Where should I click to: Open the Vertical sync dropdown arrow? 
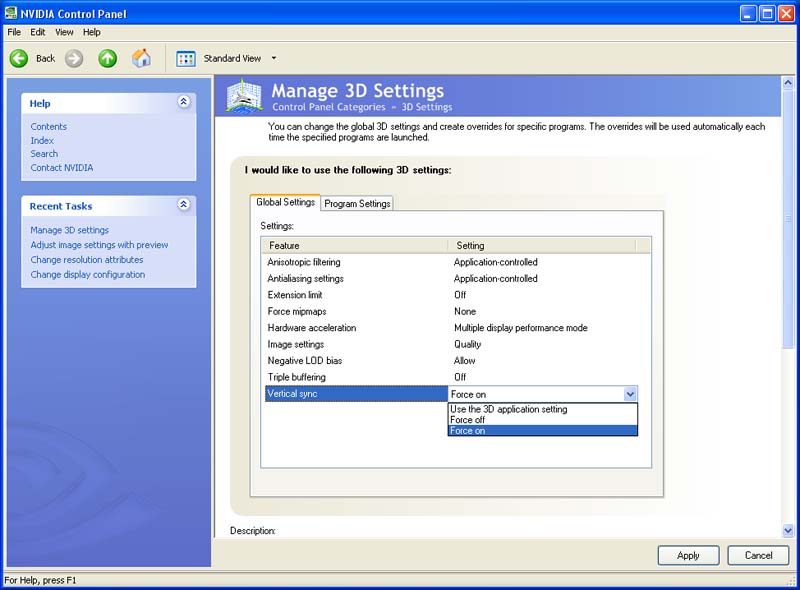(630, 394)
